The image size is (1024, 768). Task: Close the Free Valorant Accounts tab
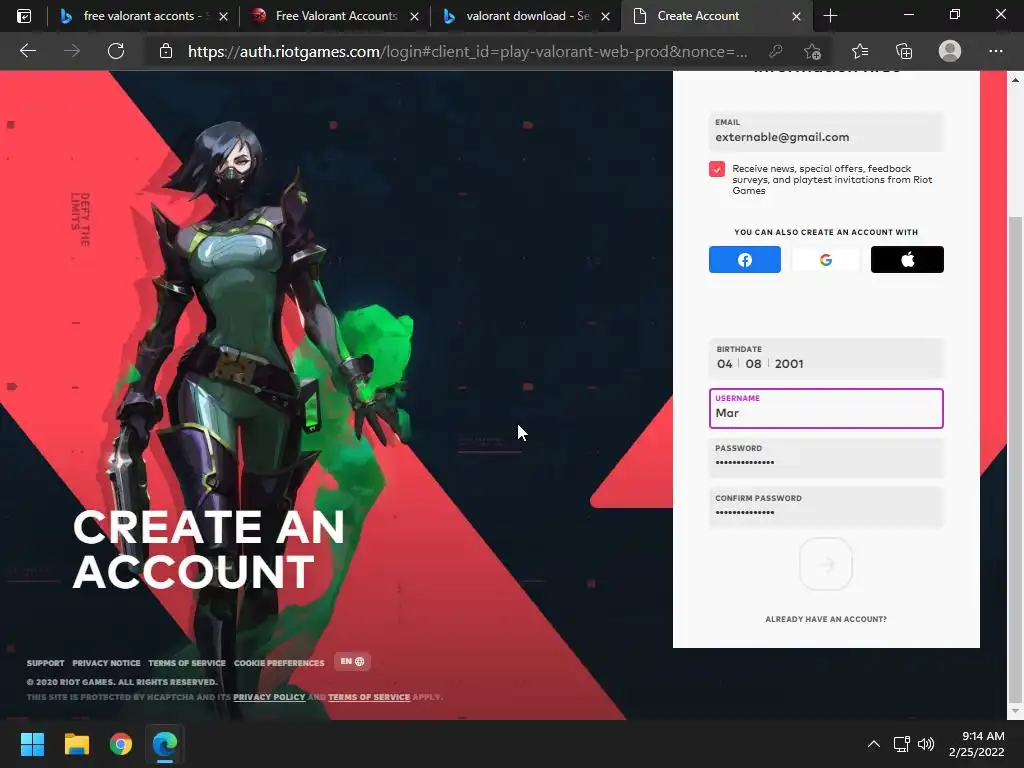click(x=414, y=16)
